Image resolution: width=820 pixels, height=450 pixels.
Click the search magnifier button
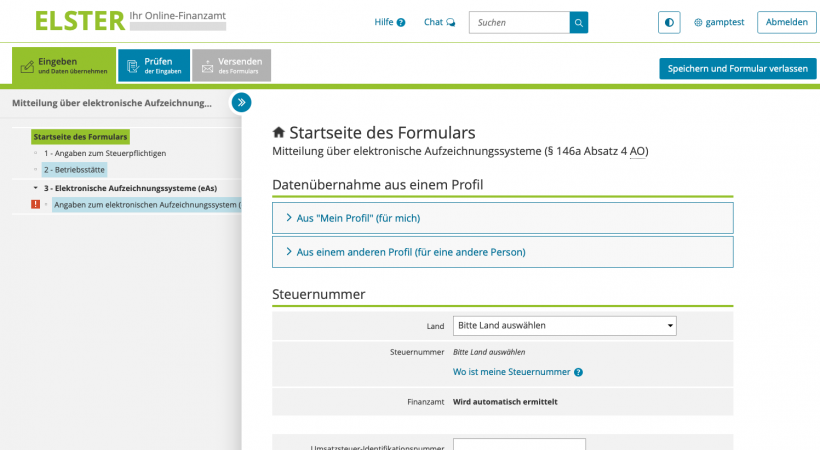click(579, 22)
